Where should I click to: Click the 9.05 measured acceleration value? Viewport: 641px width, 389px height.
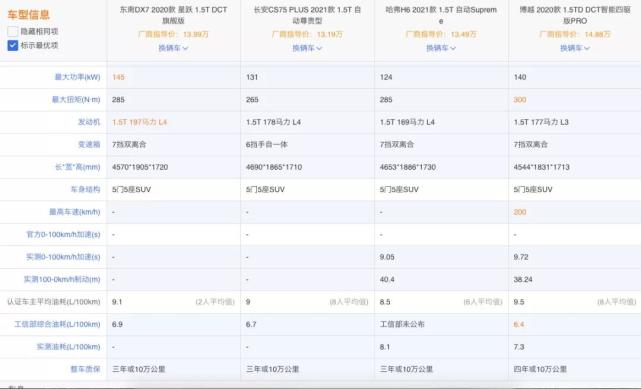(x=387, y=257)
